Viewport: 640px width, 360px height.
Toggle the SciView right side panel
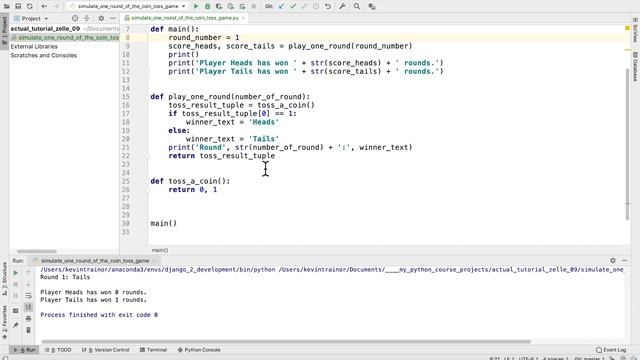(x=635, y=29)
